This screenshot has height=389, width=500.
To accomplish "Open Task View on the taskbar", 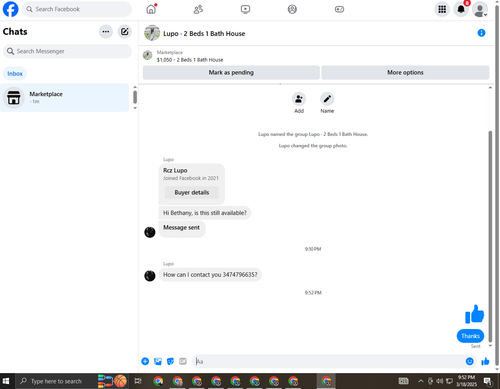I will point(138,381).
